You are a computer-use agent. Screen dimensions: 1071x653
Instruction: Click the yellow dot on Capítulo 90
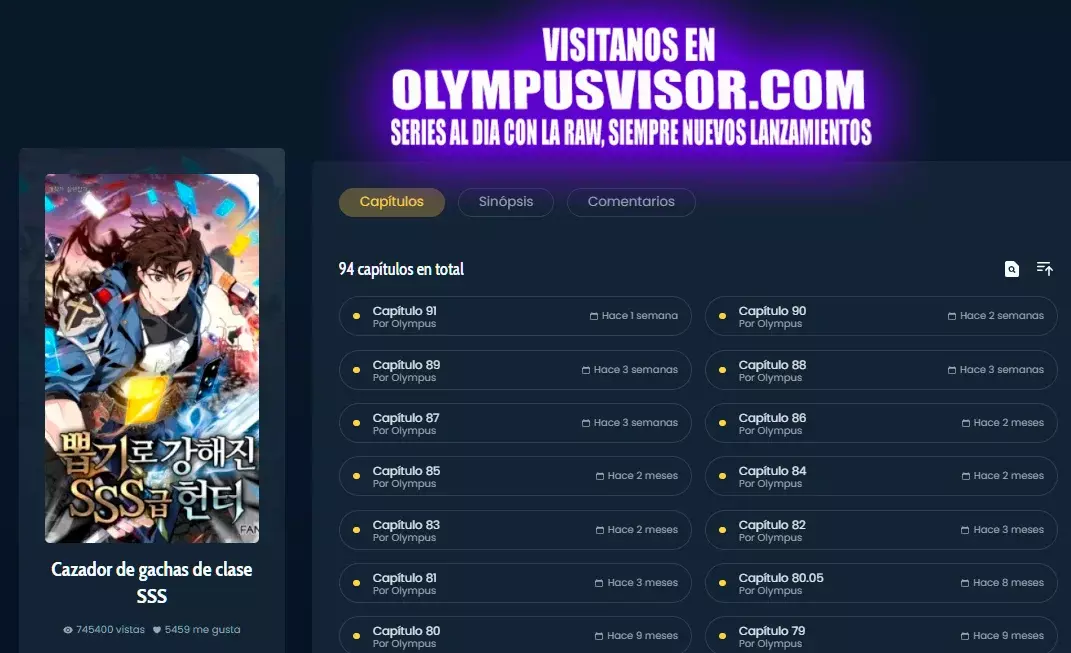(722, 316)
